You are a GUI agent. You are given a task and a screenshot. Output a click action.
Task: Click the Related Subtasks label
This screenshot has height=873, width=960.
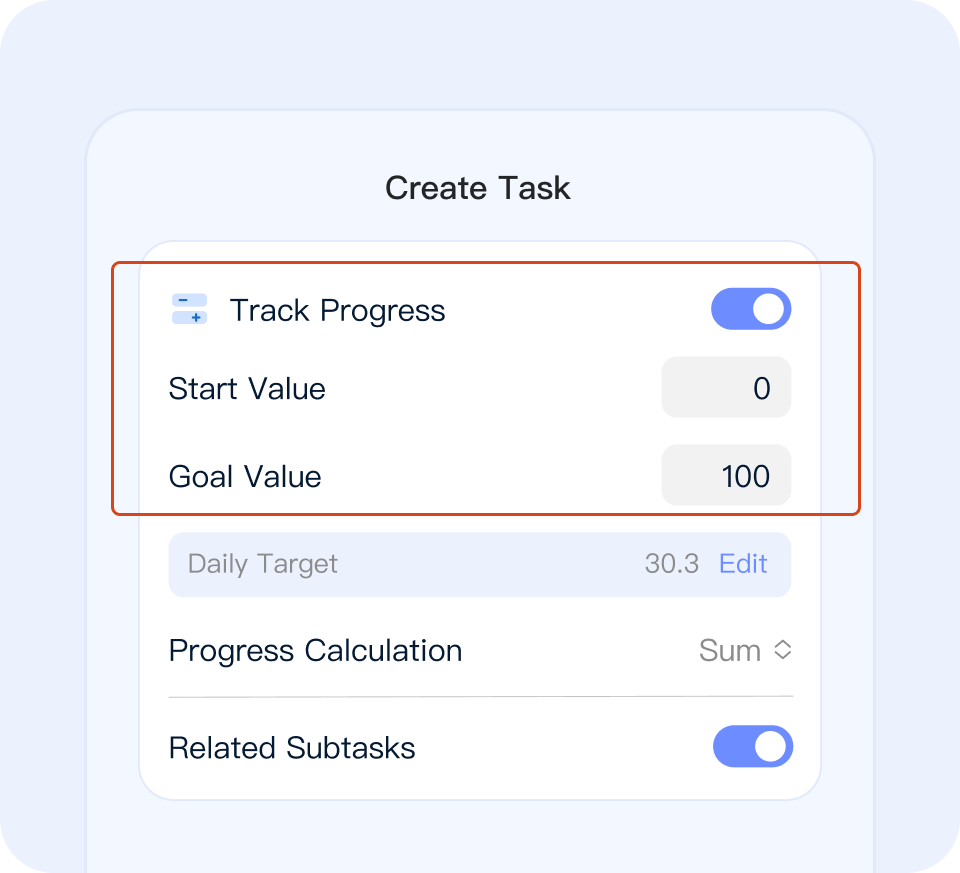292,747
